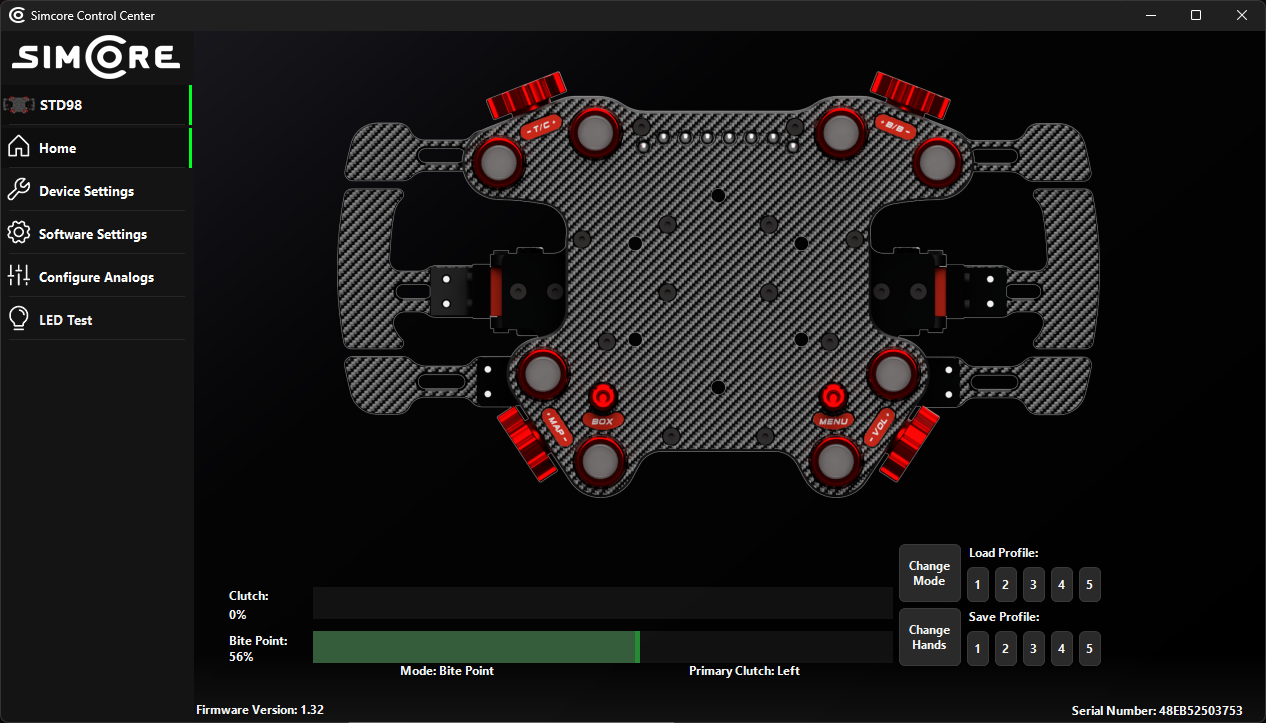Viewport: 1266px width, 723px height.
Task: Click the Change Hands button
Action: coord(929,637)
